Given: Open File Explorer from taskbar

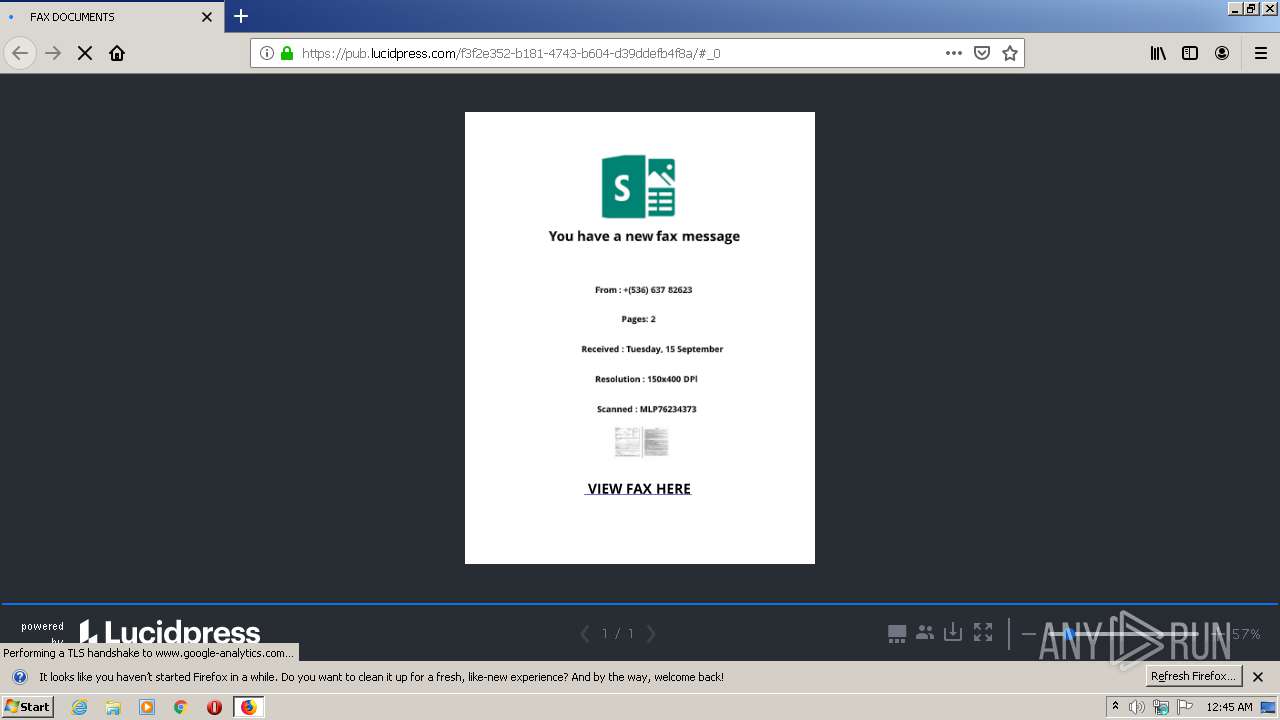Looking at the screenshot, I should click(113, 707).
